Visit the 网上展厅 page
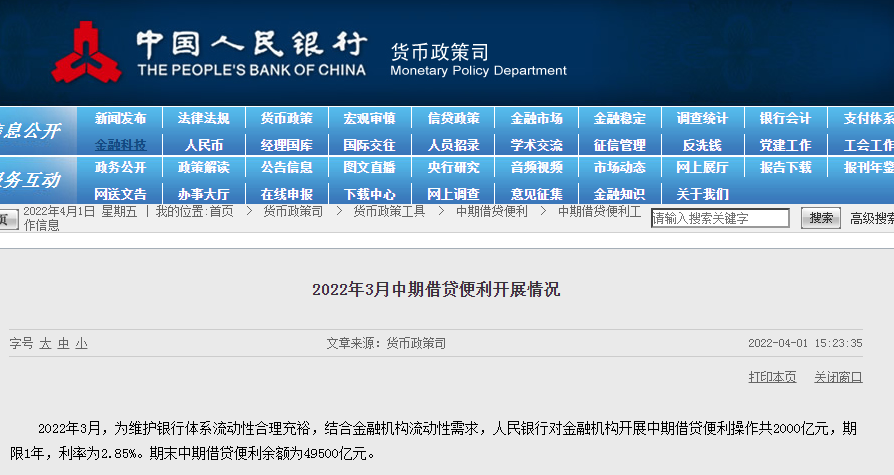 (702, 167)
